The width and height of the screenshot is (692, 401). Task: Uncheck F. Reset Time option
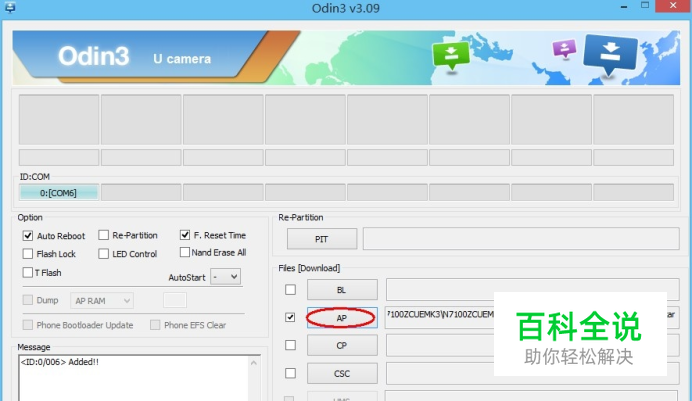coord(185,235)
